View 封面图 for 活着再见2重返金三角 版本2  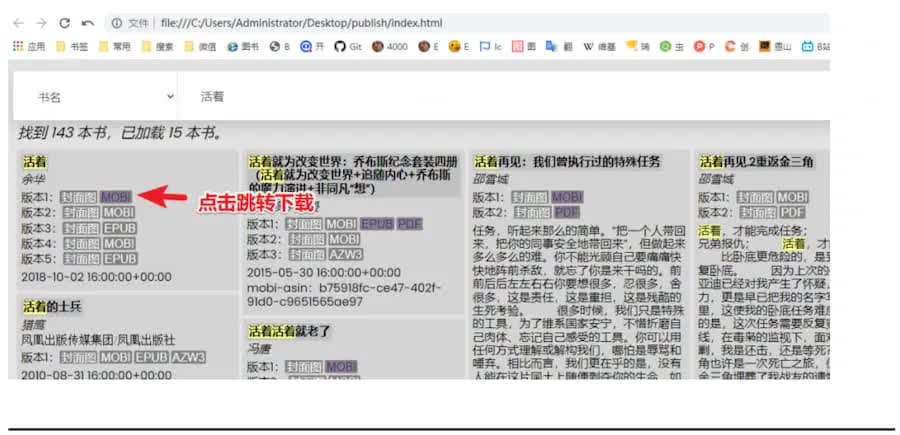point(759,212)
